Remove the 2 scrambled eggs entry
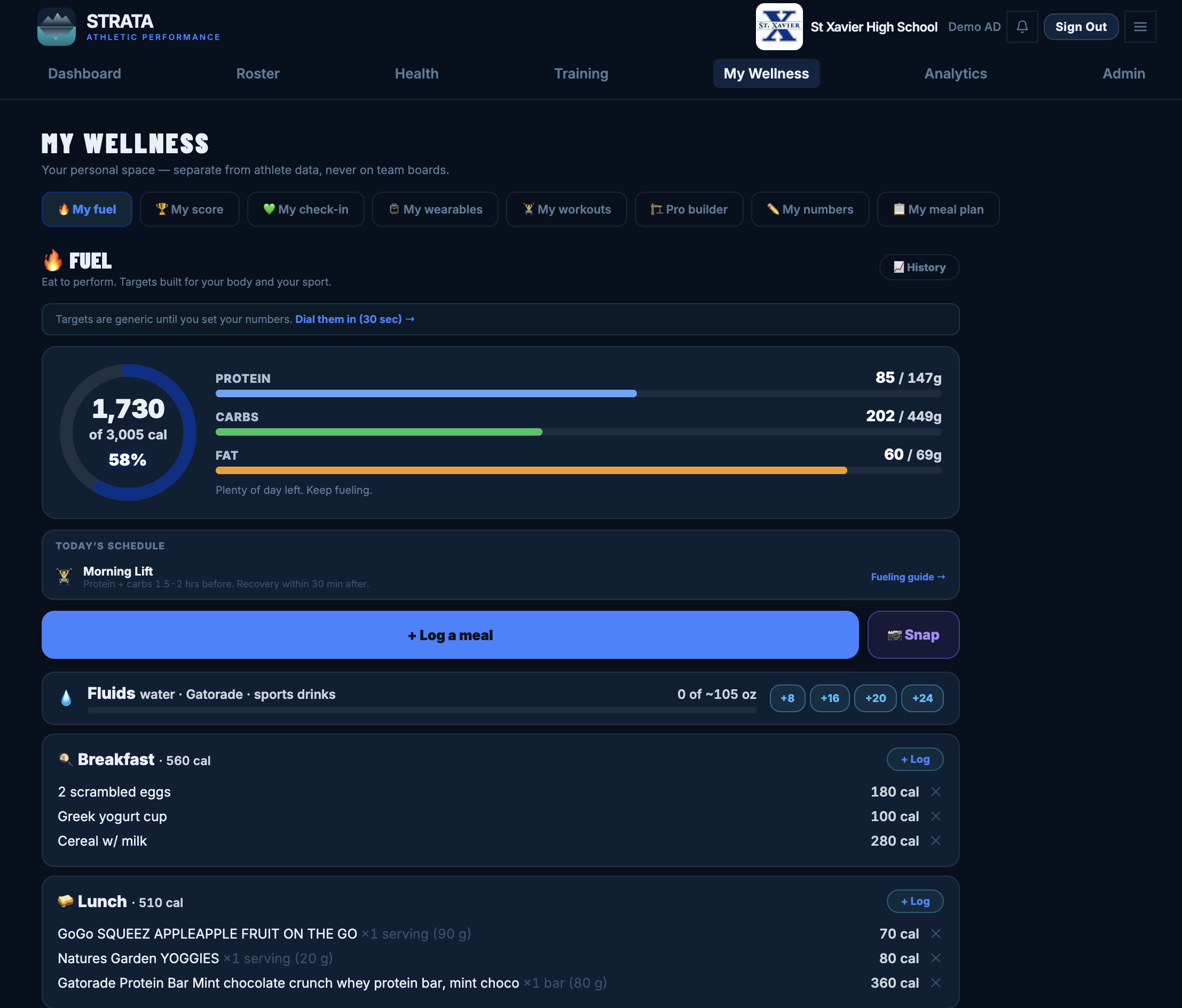The width and height of the screenshot is (1182, 1008). 935,791
